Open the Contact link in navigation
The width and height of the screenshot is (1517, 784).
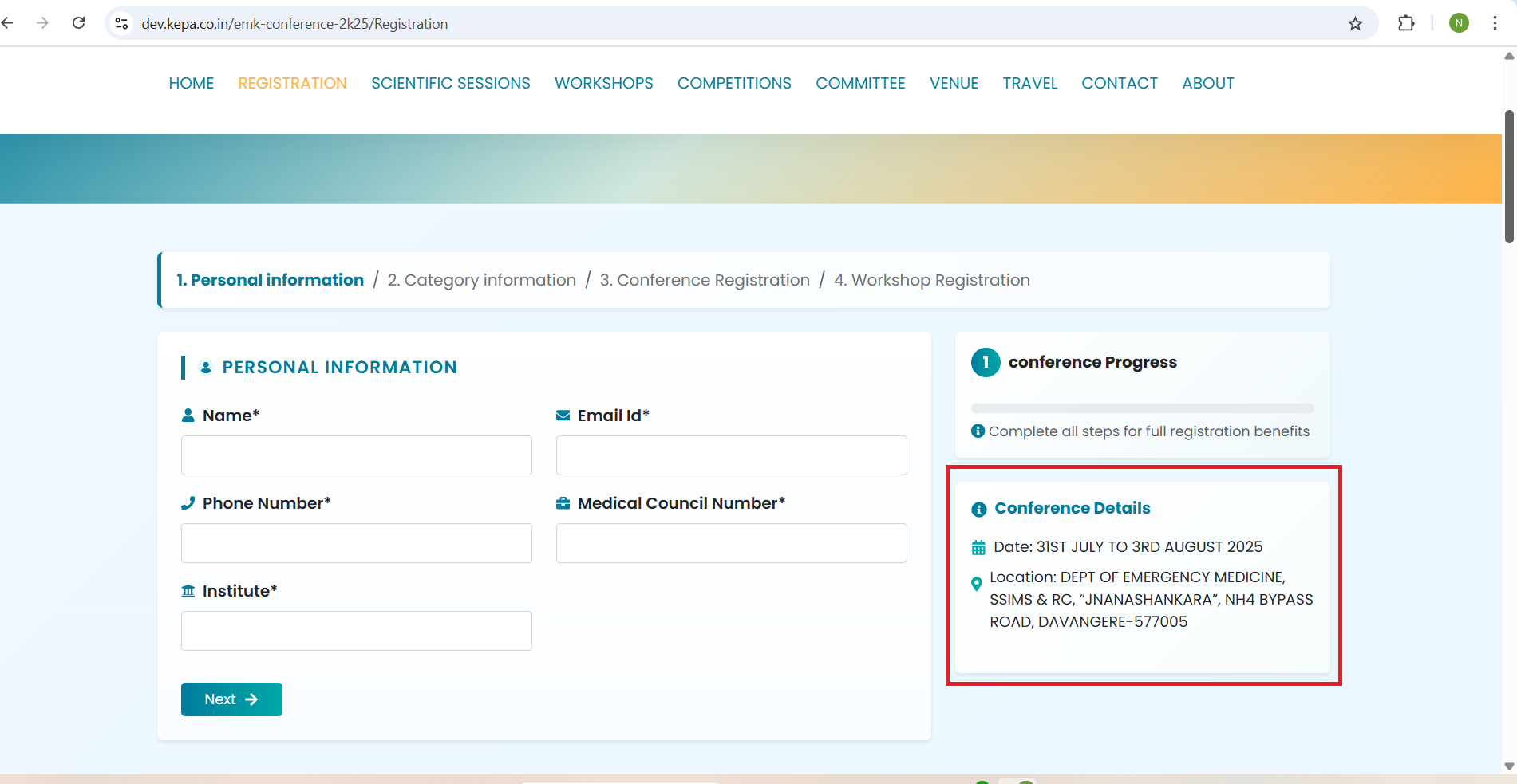[1119, 83]
